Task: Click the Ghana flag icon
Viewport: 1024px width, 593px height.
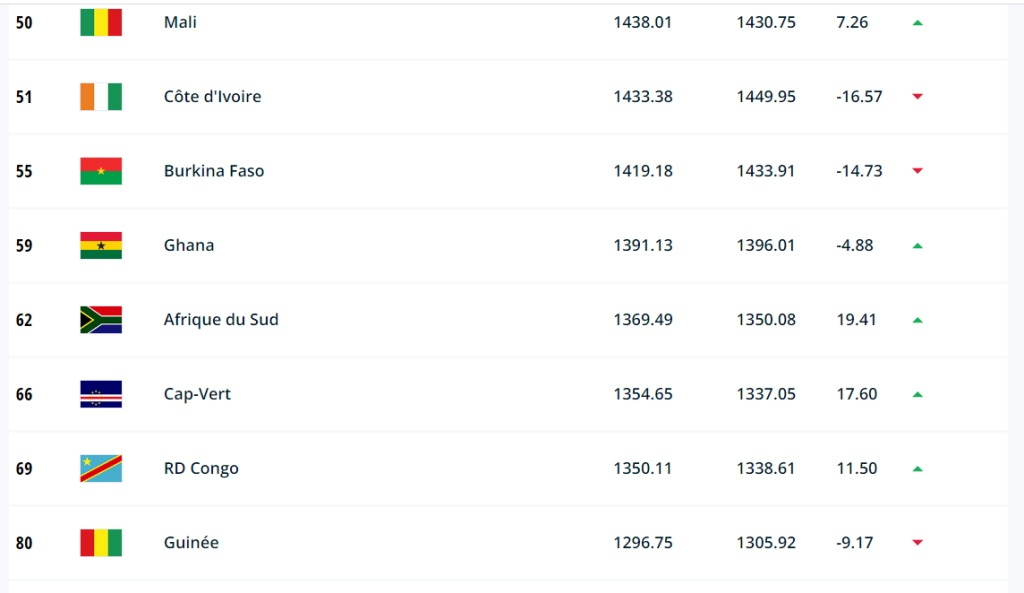Action: coord(101,246)
